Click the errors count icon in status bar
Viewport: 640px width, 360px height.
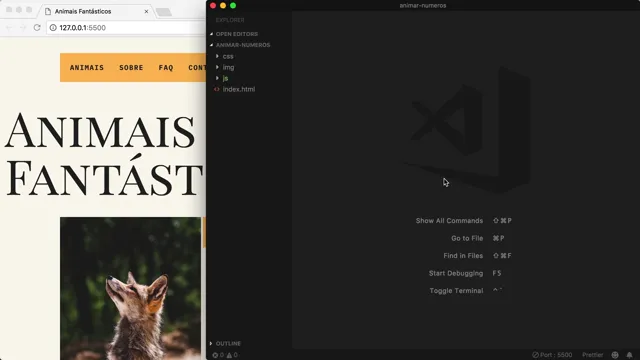215,355
